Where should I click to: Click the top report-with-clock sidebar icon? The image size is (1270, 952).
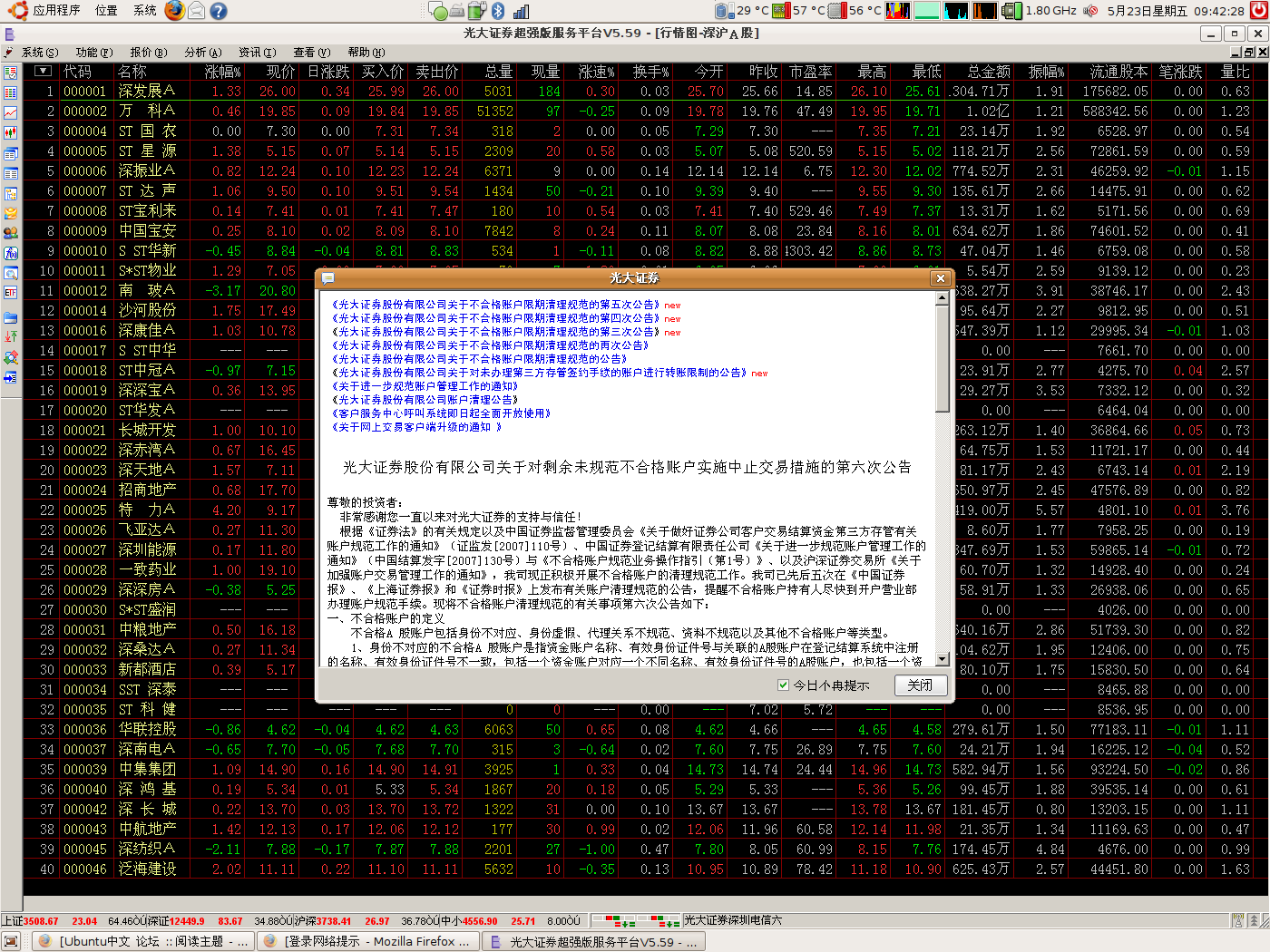tap(10, 73)
